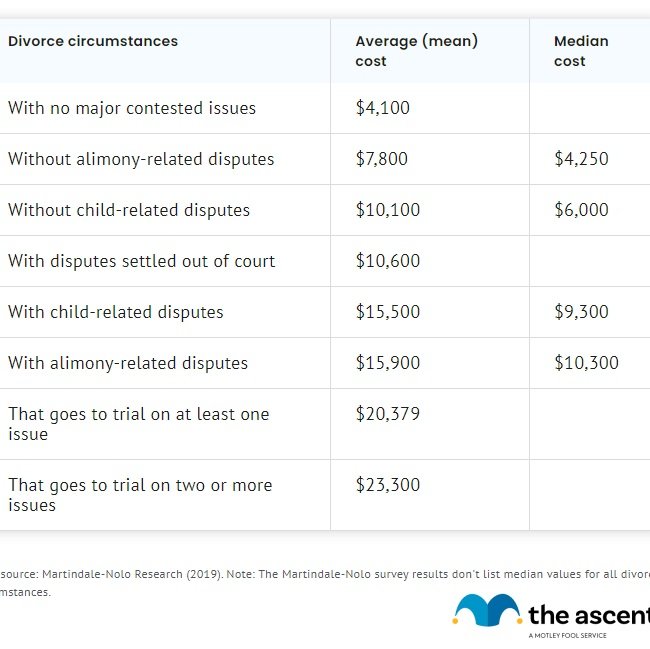Select the $9,300 median cost cell
The height and width of the screenshot is (649, 650).
coord(581,312)
